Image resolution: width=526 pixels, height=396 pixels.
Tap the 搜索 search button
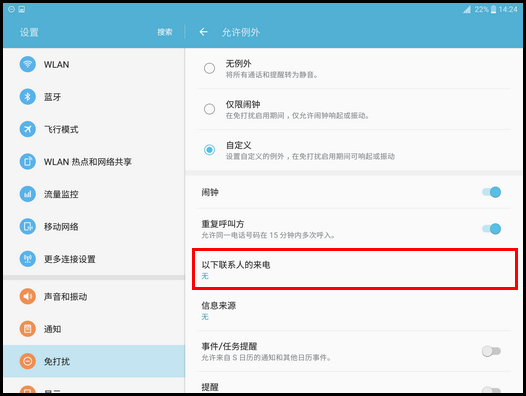click(165, 32)
